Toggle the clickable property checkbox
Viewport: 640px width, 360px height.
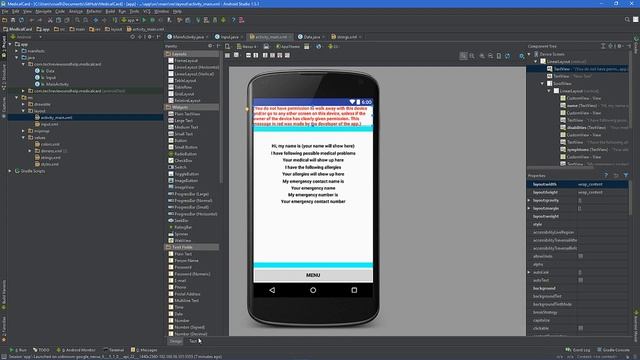tap(580, 328)
